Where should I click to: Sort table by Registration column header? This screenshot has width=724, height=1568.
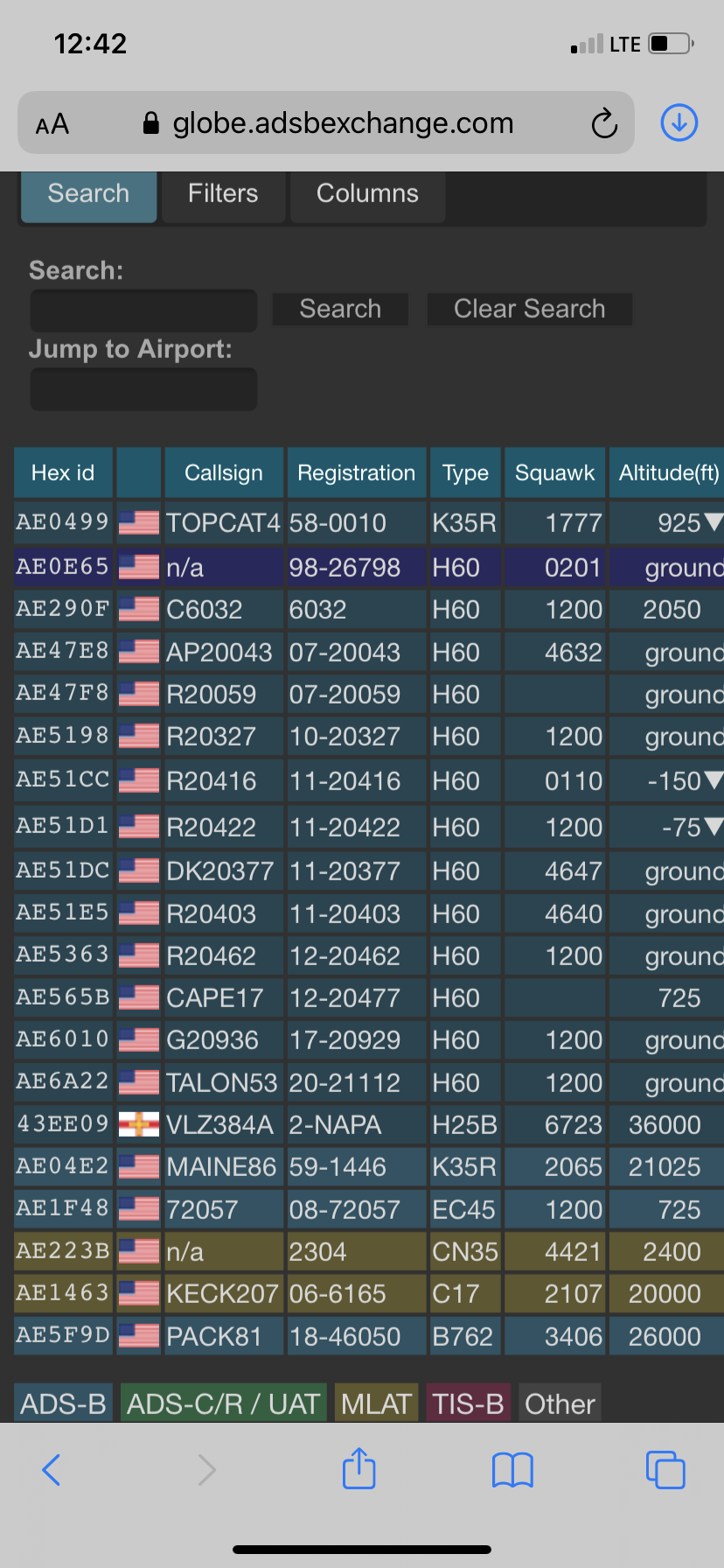pyautogui.click(x=357, y=472)
